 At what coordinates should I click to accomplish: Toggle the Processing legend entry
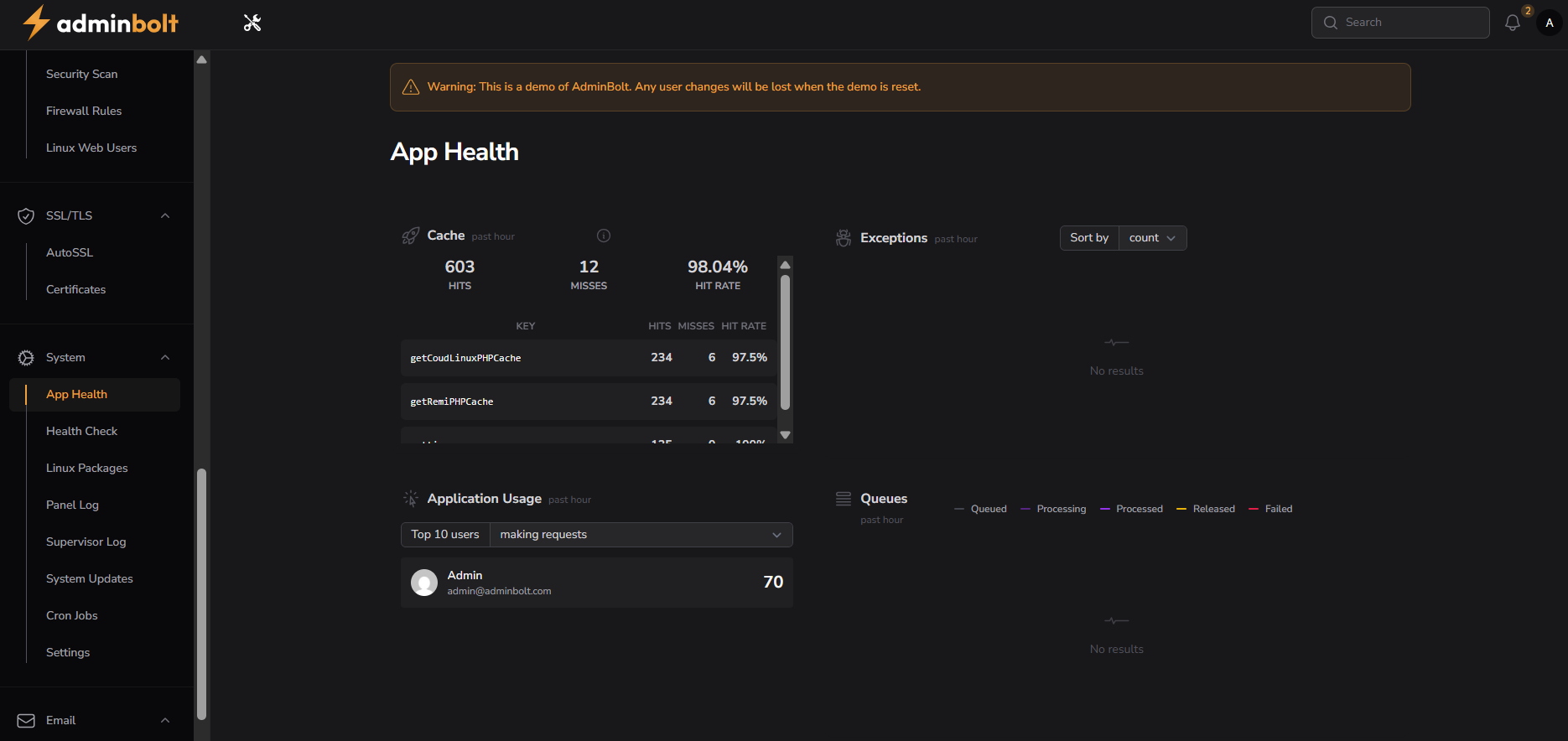pyautogui.click(x=1053, y=509)
